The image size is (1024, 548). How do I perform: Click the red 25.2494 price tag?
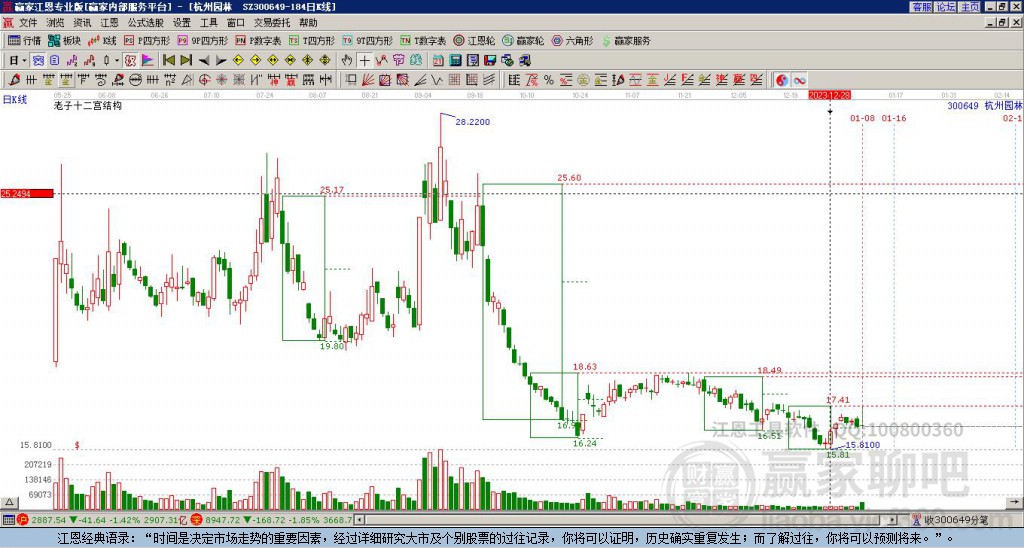coord(27,193)
